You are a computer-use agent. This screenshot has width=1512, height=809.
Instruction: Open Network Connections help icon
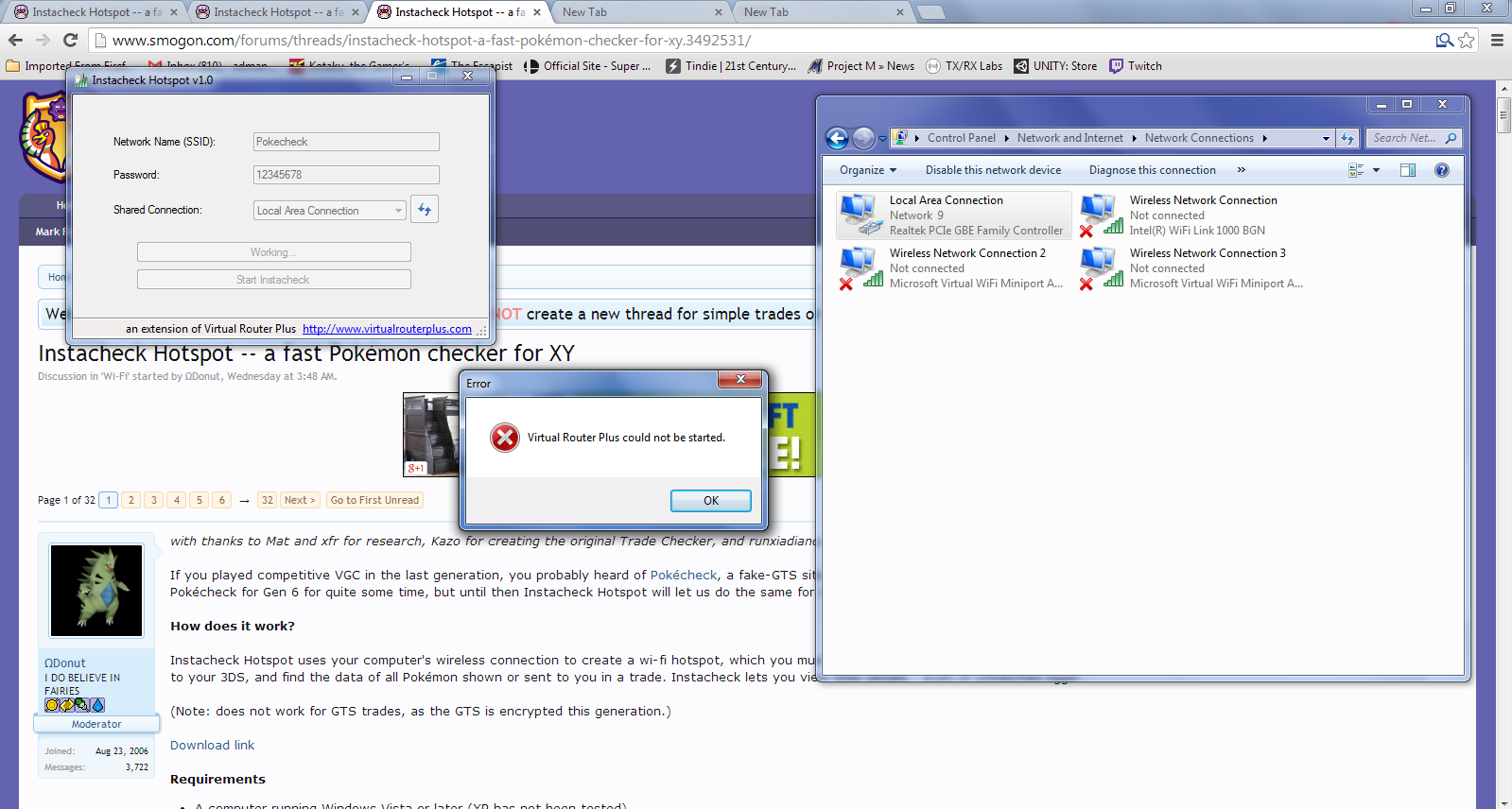pos(1441,170)
